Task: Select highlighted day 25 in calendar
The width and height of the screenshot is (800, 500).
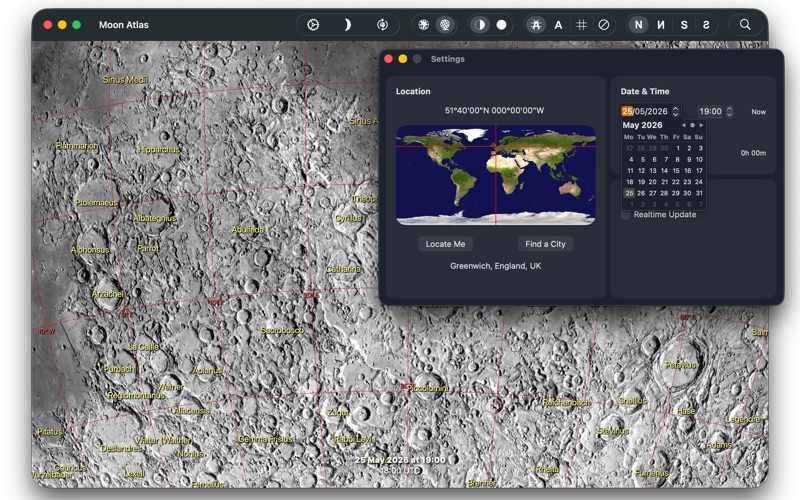Action: click(629, 193)
